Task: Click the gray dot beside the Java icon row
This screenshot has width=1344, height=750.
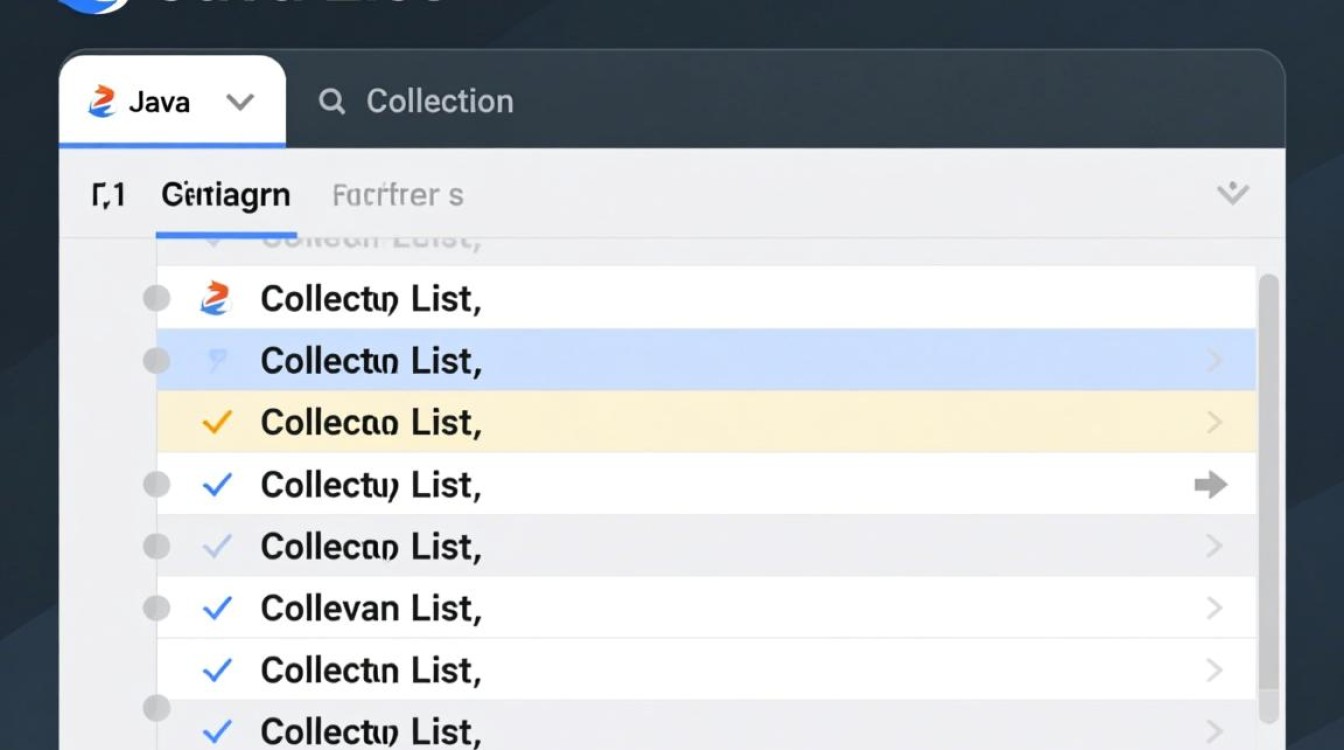Action: point(156,298)
